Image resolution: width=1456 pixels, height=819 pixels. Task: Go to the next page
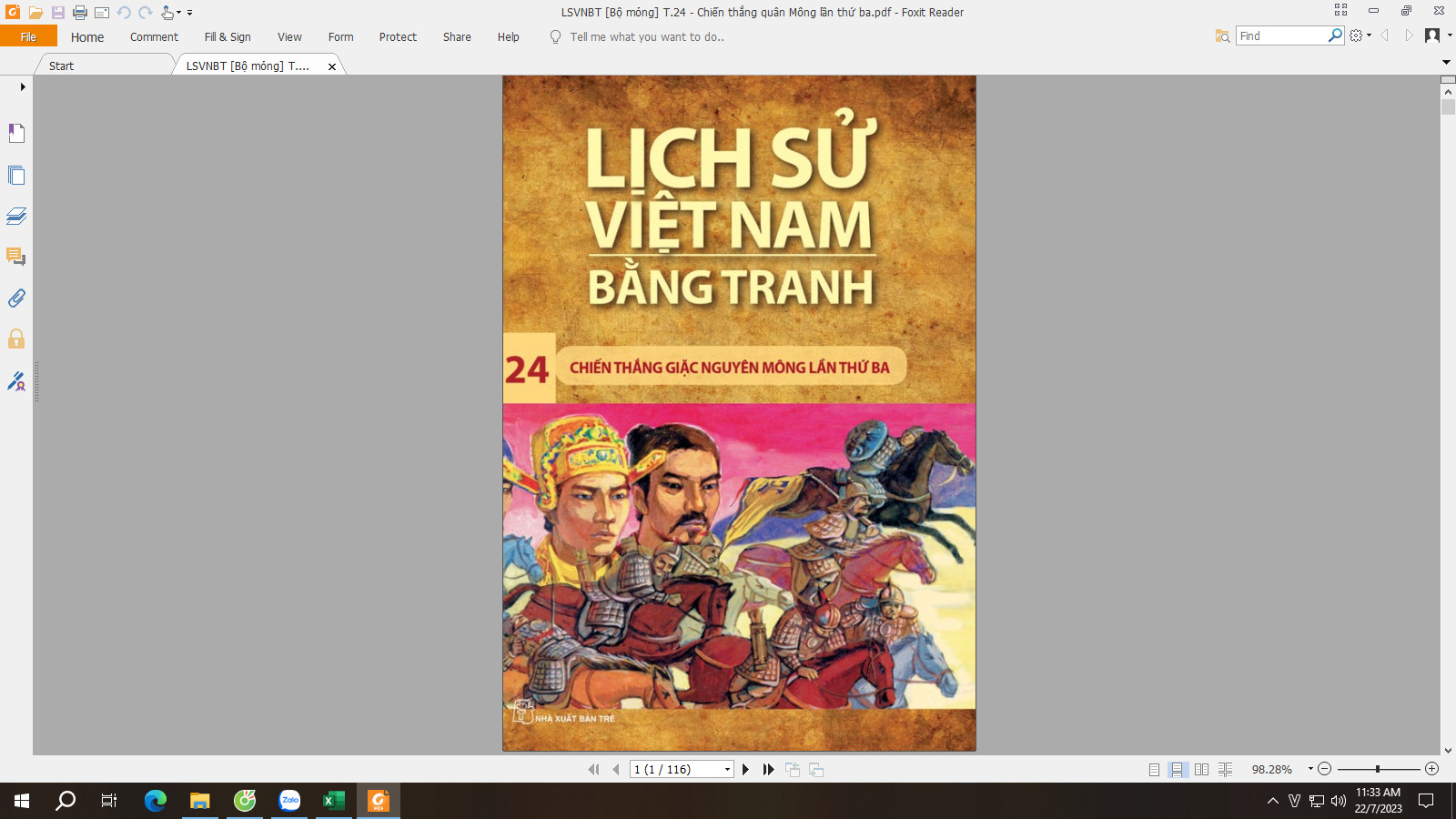click(x=746, y=769)
